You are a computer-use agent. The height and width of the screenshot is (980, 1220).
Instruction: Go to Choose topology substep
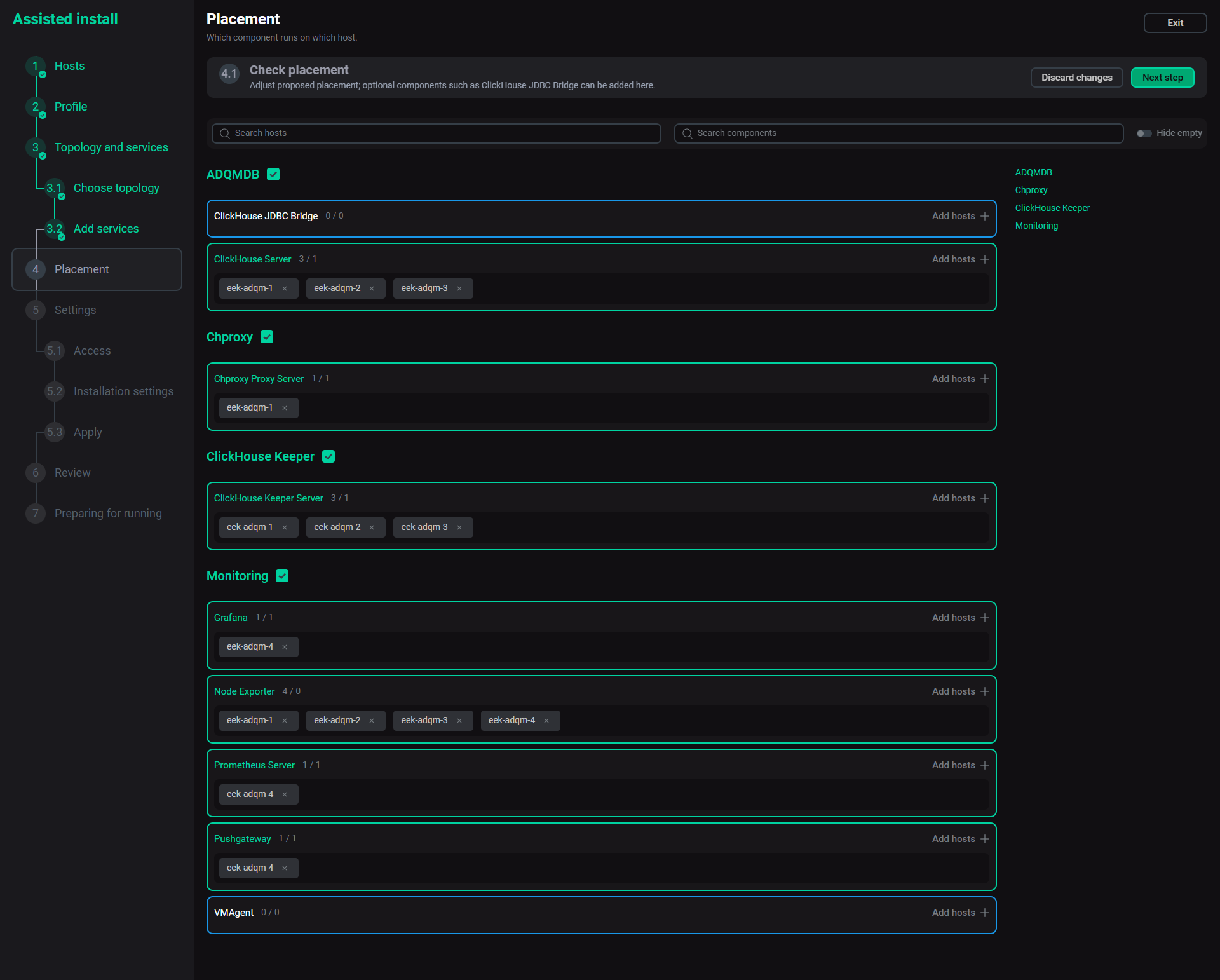[x=116, y=188]
